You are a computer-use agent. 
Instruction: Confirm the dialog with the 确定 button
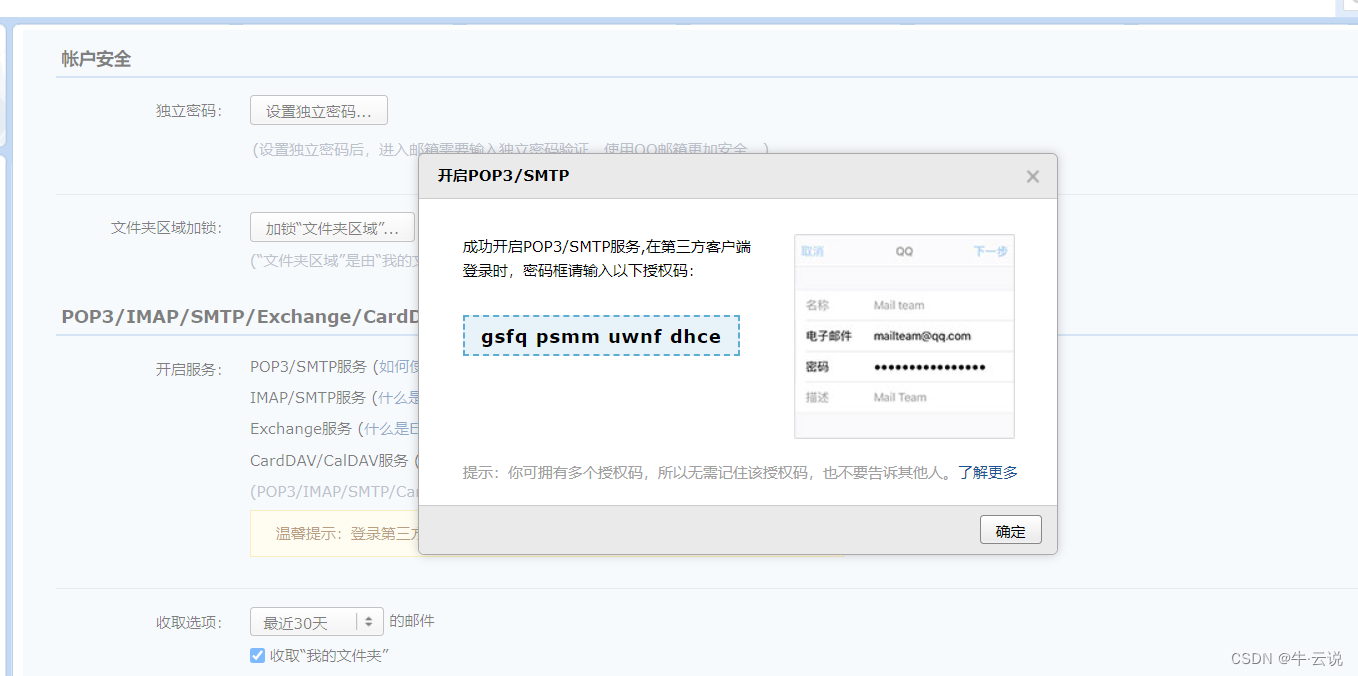click(1010, 529)
